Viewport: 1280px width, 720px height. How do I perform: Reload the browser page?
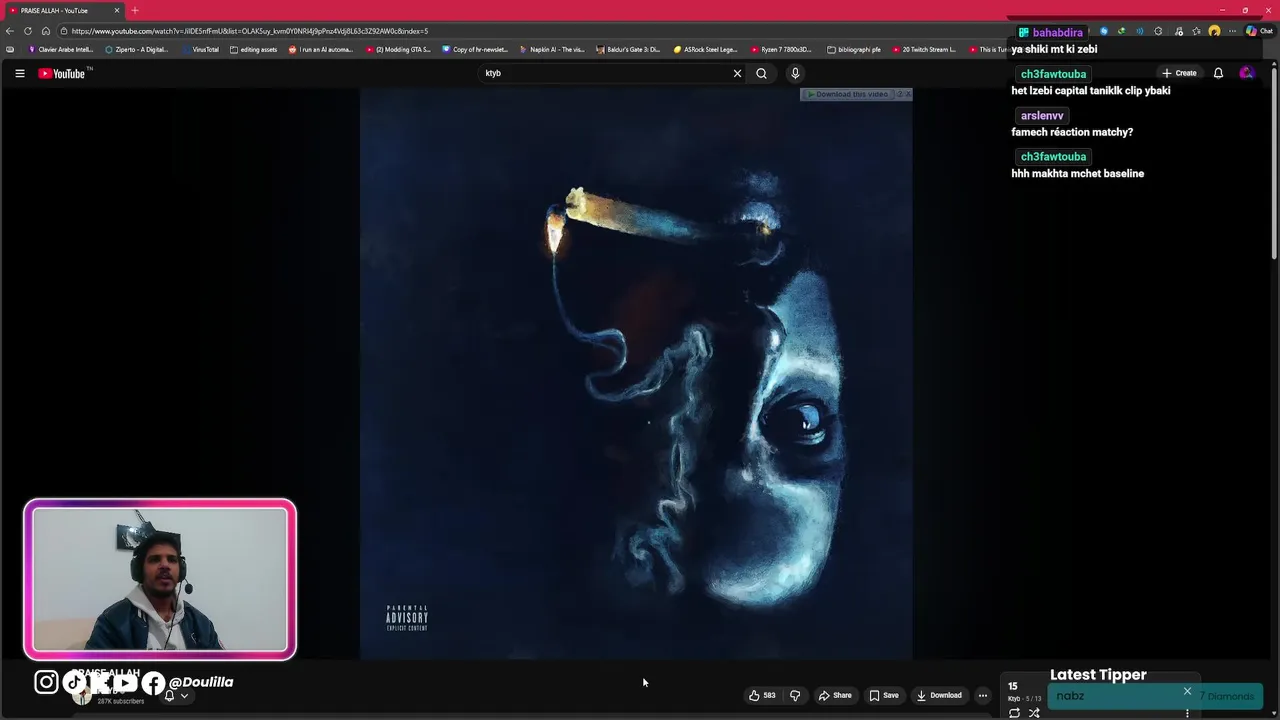click(x=28, y=31)
